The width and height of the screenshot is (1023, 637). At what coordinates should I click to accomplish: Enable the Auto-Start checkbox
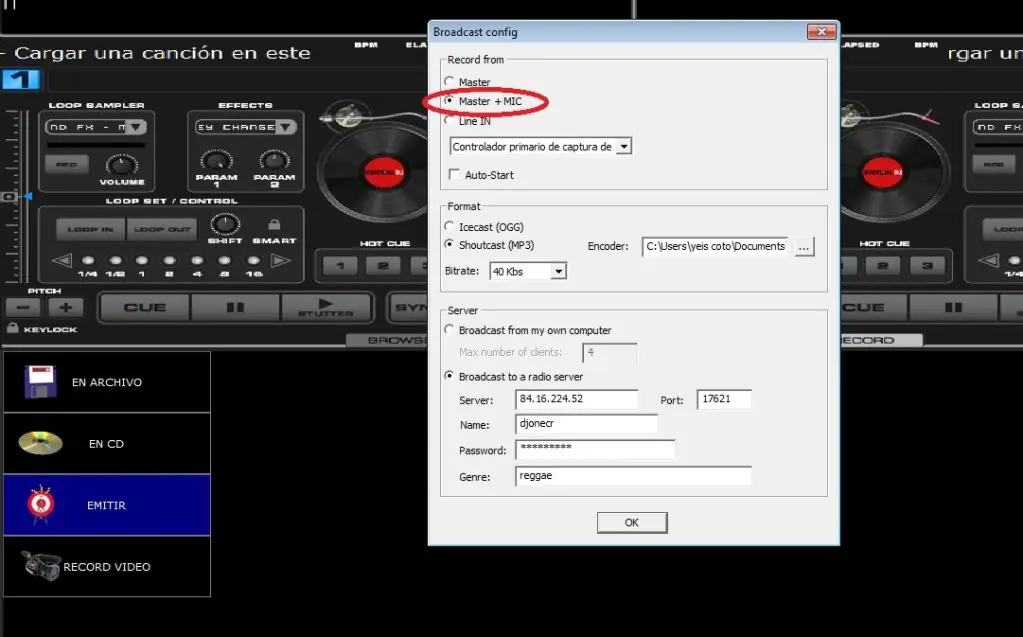click(454, 174)
